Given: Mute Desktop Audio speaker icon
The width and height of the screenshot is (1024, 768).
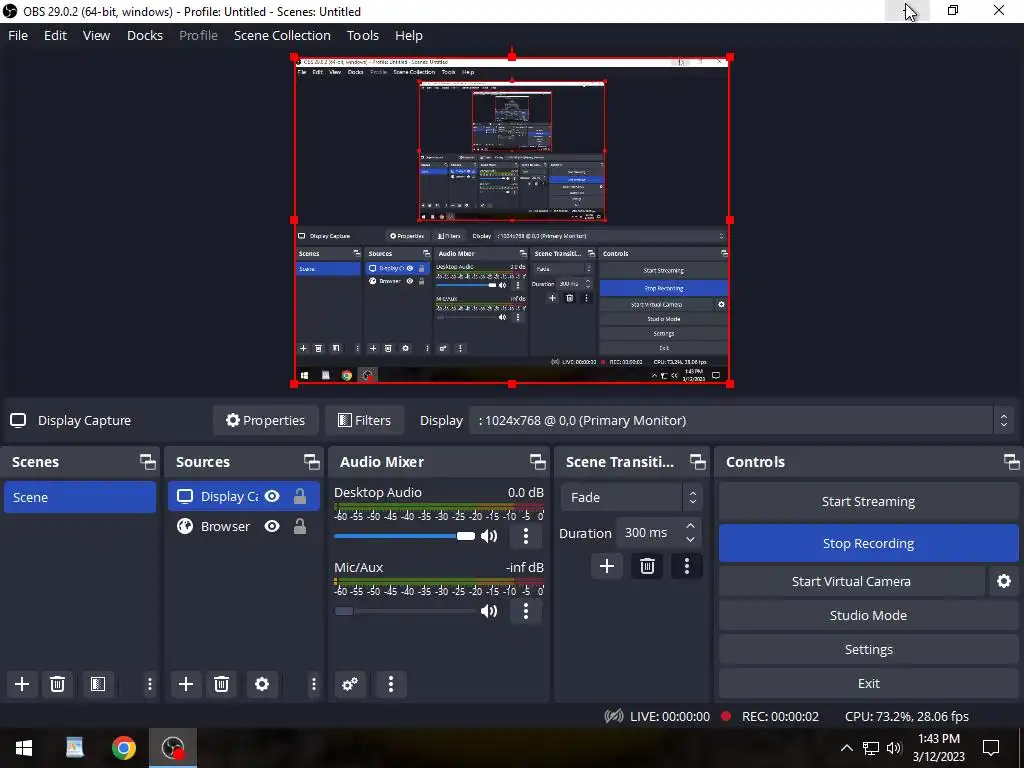Looking at the screenshot, I should pos(489,536).
